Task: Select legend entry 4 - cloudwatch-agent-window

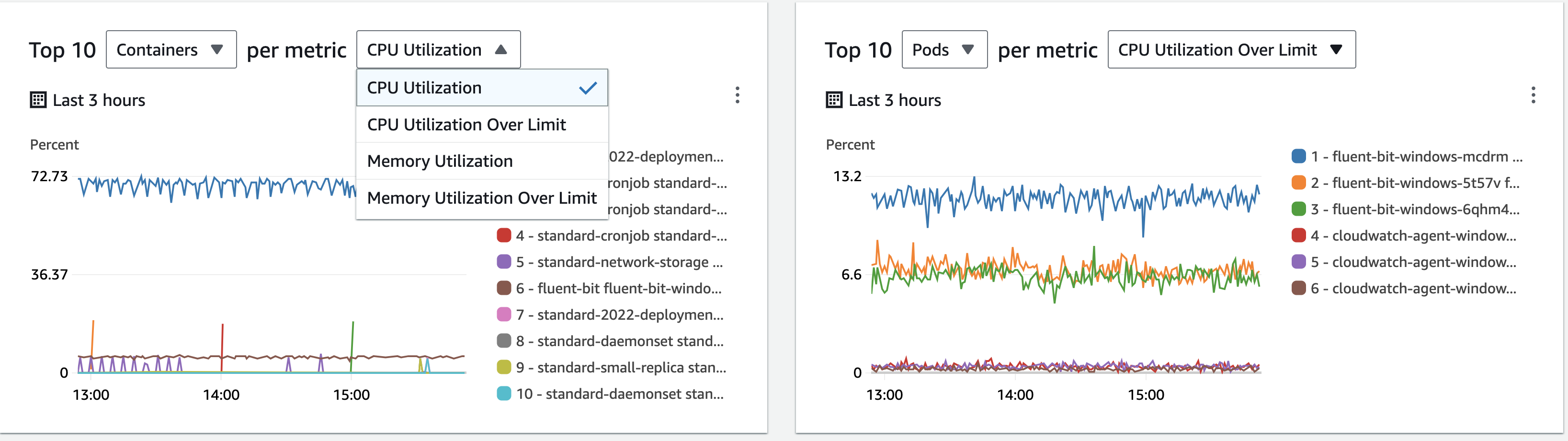Action: pos(1413,235)
